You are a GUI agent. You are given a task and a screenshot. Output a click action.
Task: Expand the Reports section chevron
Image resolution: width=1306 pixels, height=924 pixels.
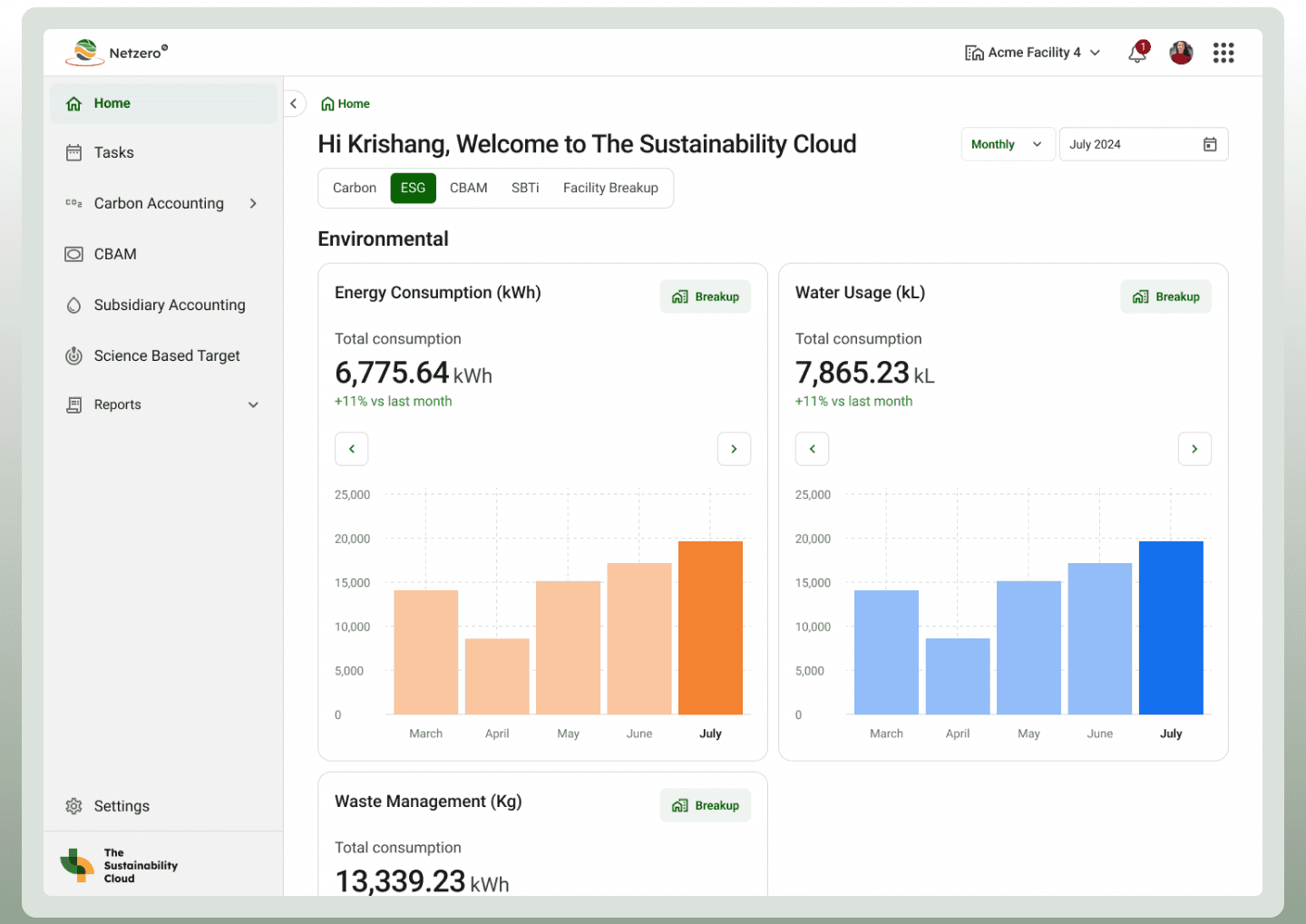(253, 405)
